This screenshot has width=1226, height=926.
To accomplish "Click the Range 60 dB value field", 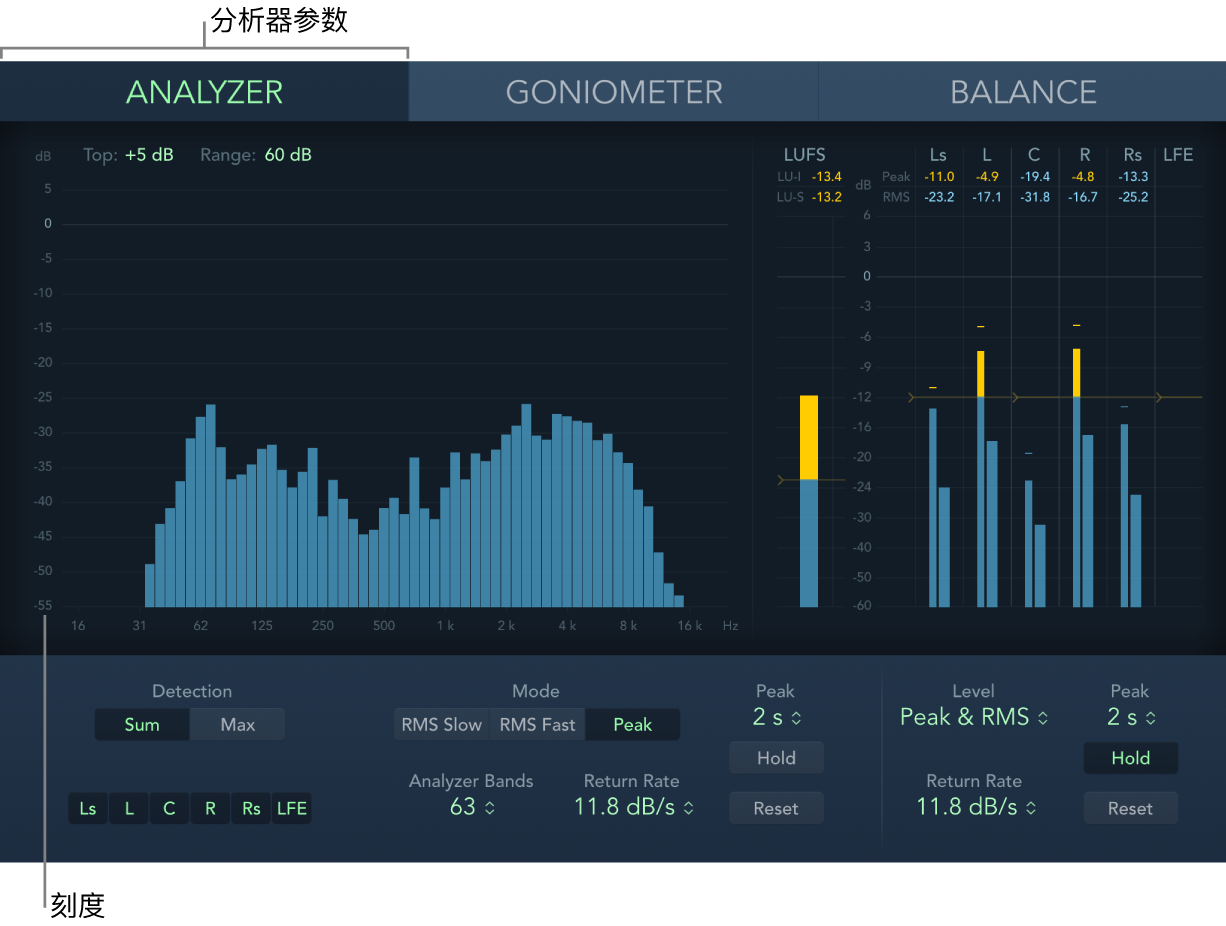I will coord(288,155).
